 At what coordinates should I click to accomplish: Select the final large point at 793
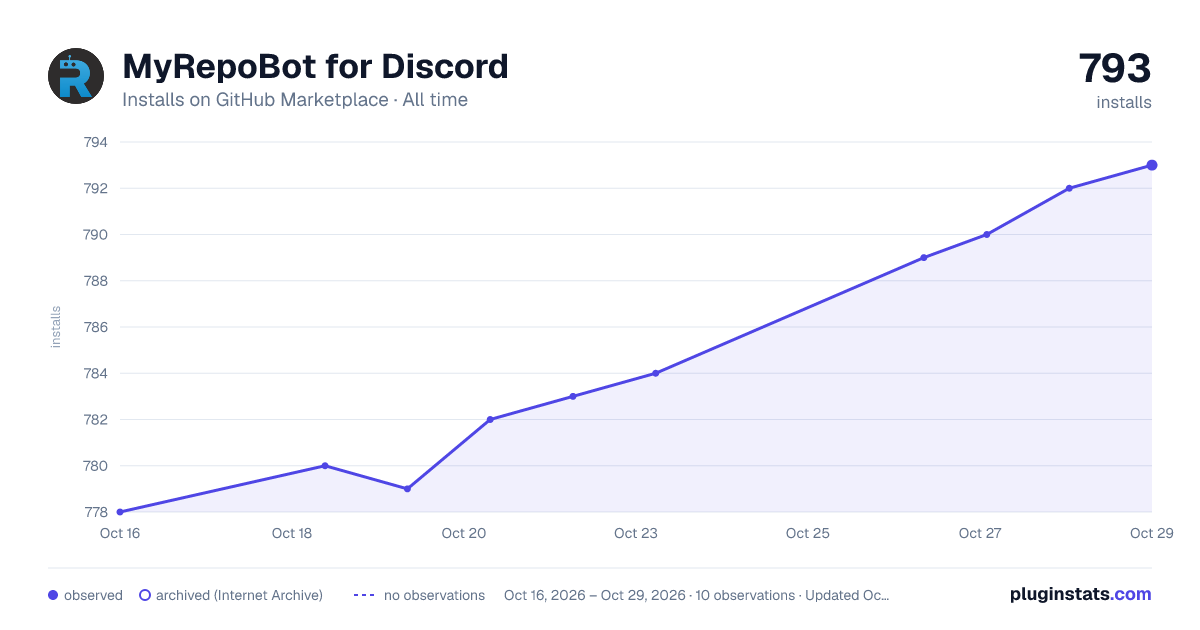(x=1152, y=165)
